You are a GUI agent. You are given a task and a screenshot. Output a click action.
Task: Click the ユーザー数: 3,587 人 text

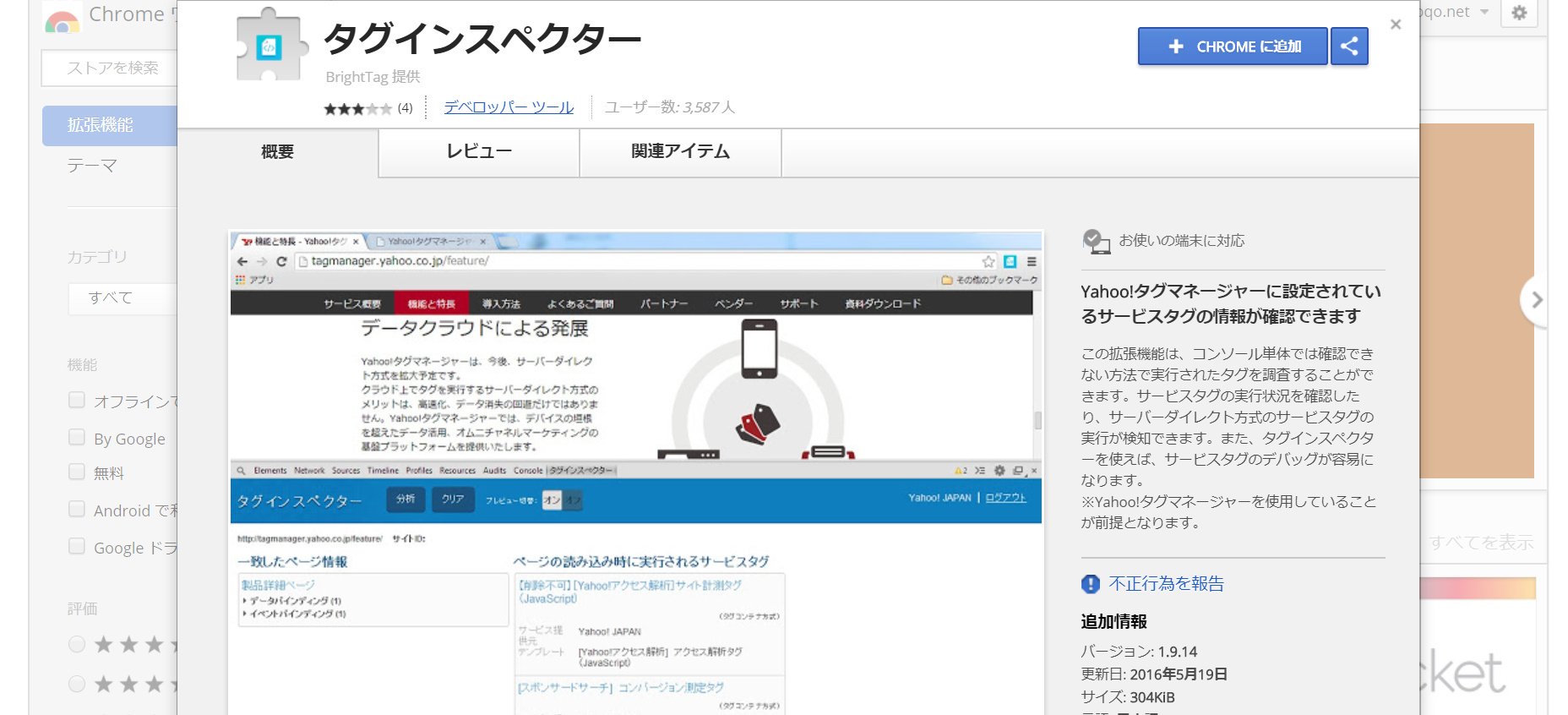click(x=670, y=107)
